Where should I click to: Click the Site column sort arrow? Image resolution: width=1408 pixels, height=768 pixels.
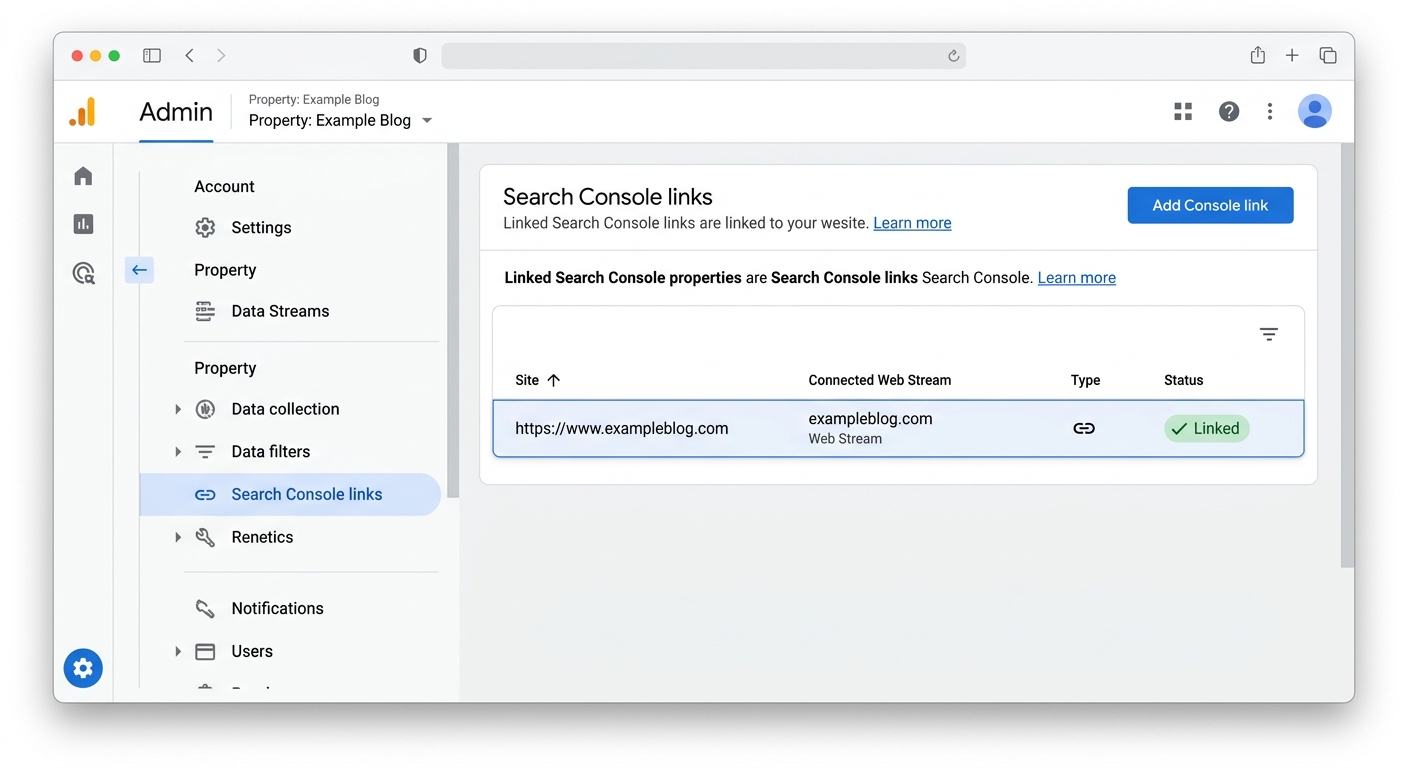coord(554,380)
